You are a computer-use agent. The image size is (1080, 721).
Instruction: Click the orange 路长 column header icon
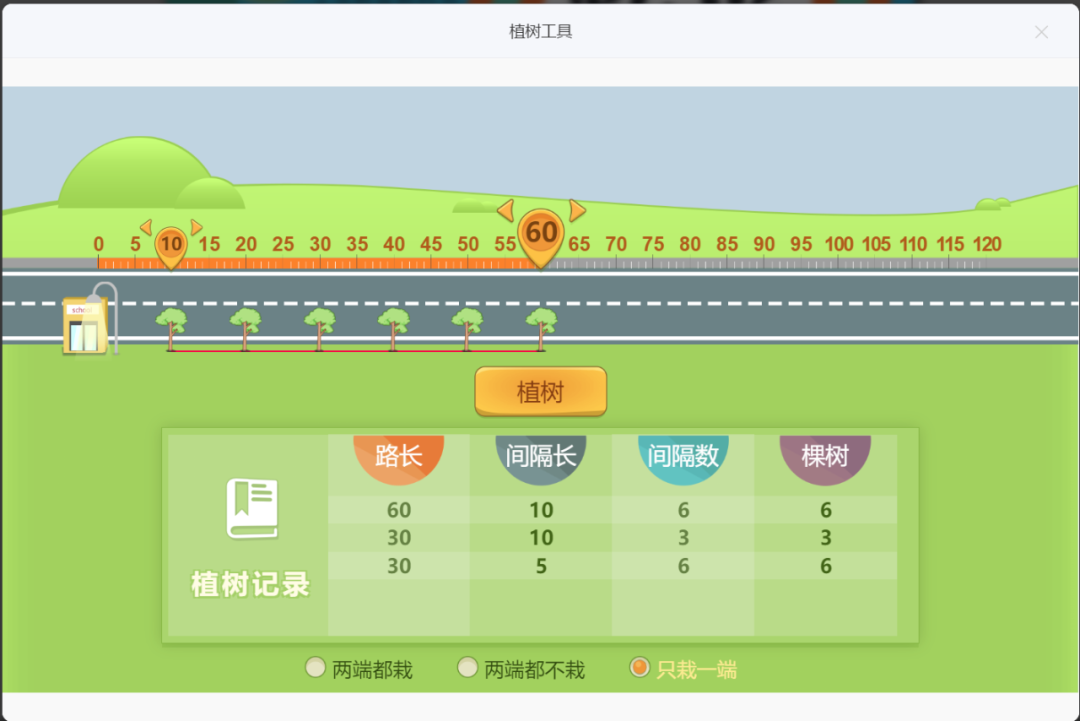[x=398, y=460]
